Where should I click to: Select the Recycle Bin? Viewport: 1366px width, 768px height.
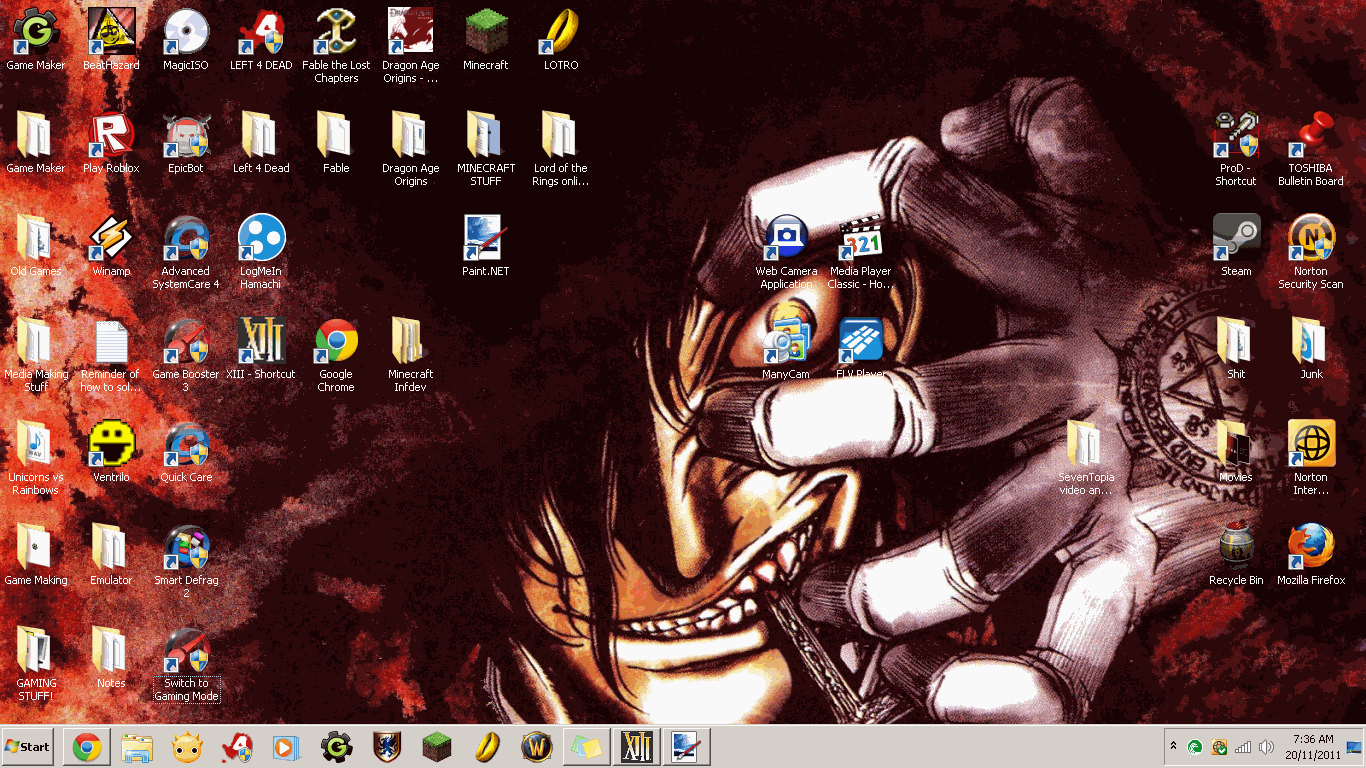(1236, 549)
